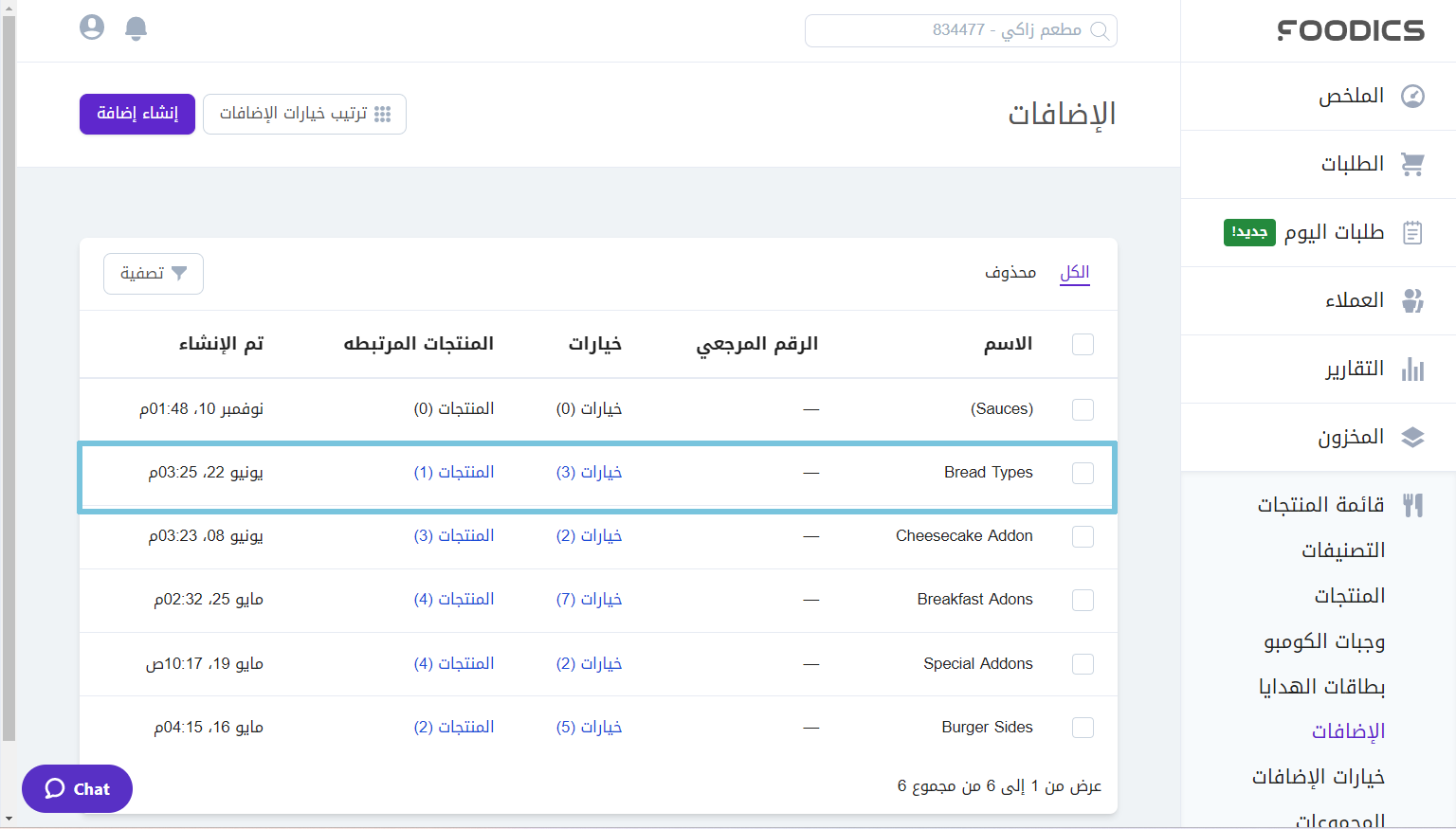The width and height of the screenshot is (1456, 829).
Task: Open the Chat widget button
Action: click(77, 788)
